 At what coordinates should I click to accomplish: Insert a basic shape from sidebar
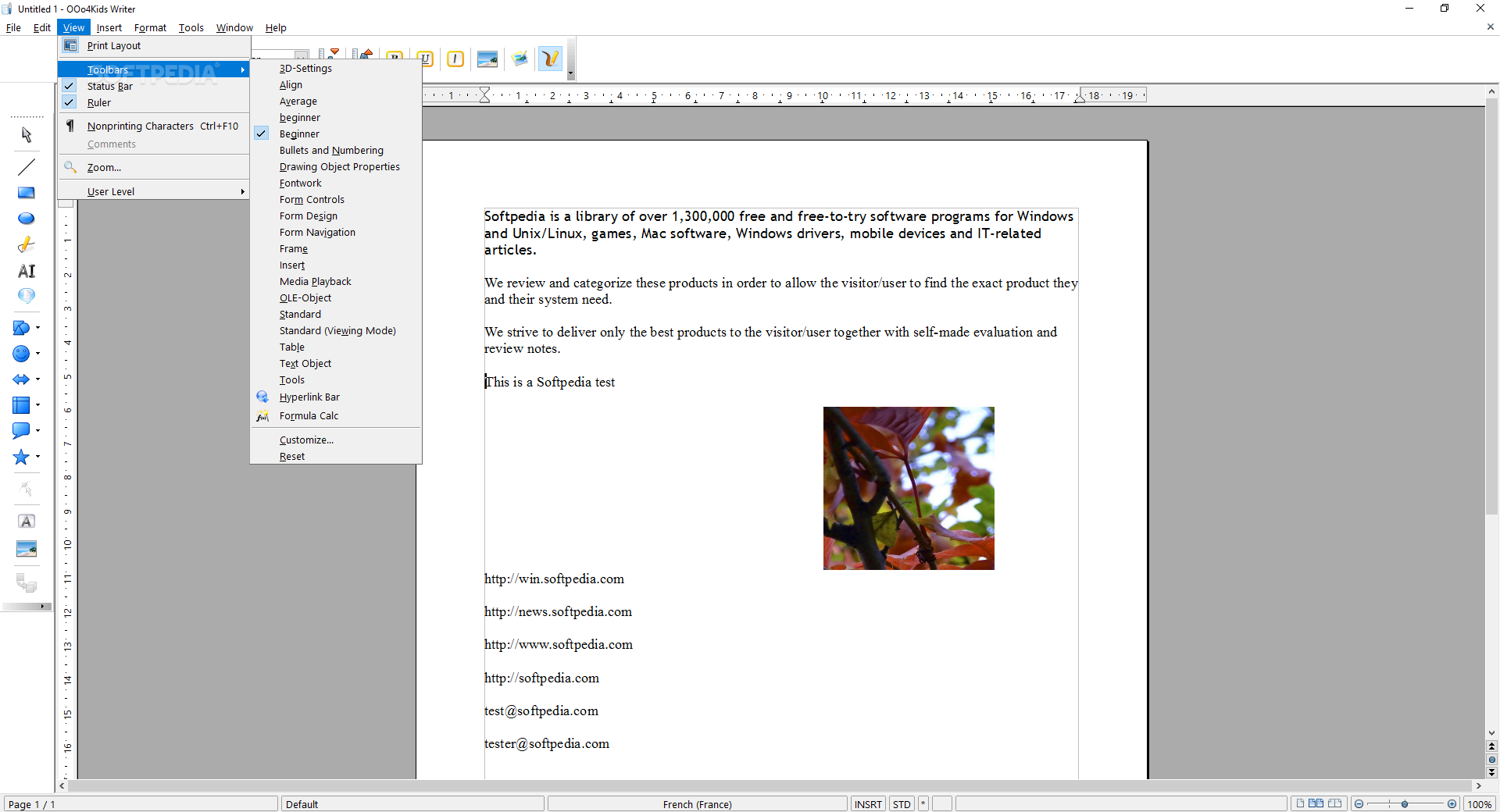click(21, 328)
